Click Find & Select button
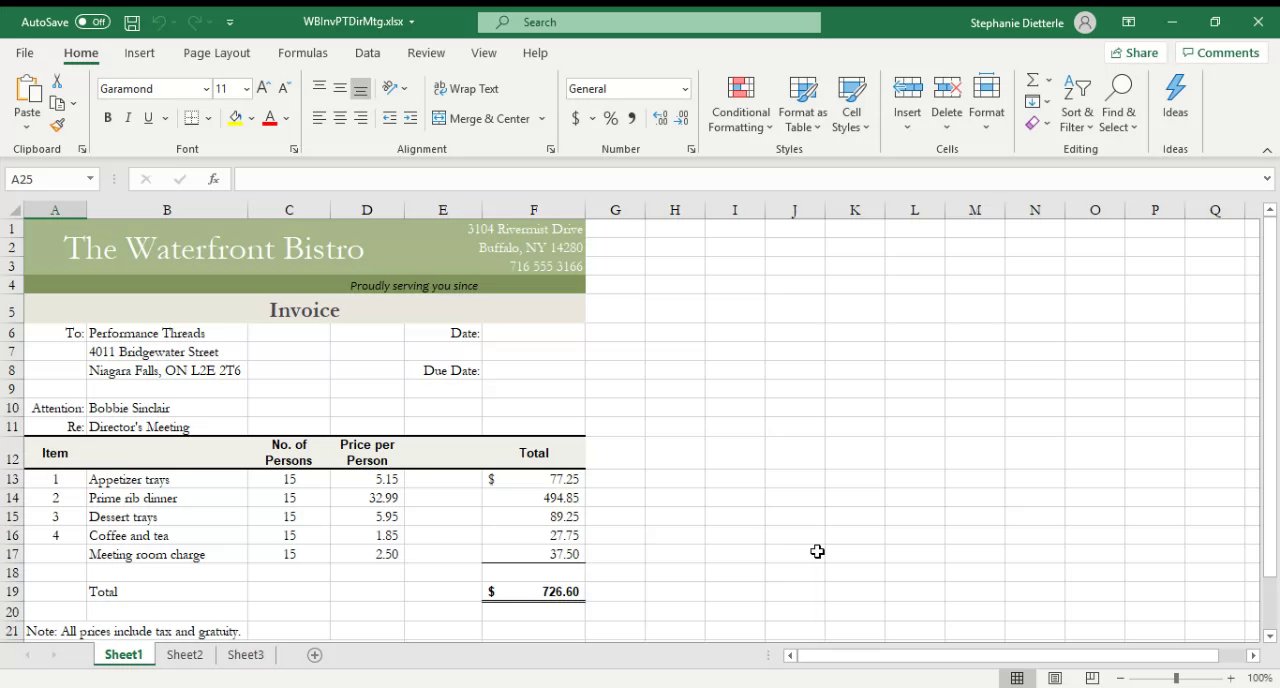 point(1118,105)
